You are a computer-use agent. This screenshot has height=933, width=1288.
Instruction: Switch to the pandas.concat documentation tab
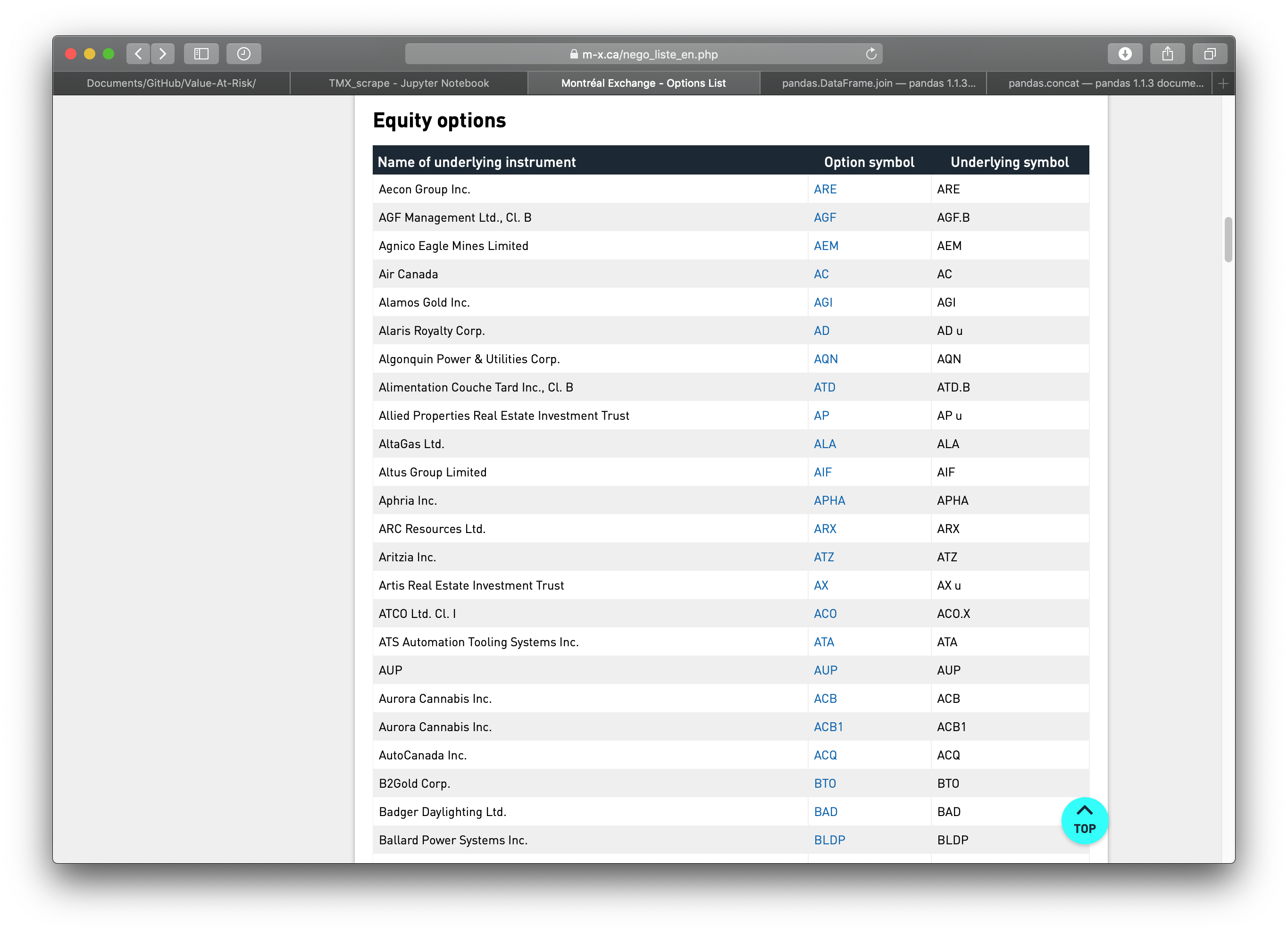1104,83
